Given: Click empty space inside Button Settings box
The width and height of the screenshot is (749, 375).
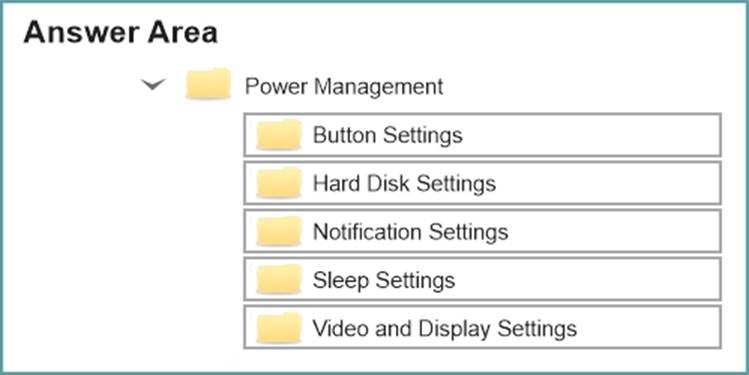Looking at the screenshot, I should tap(592, 135).
